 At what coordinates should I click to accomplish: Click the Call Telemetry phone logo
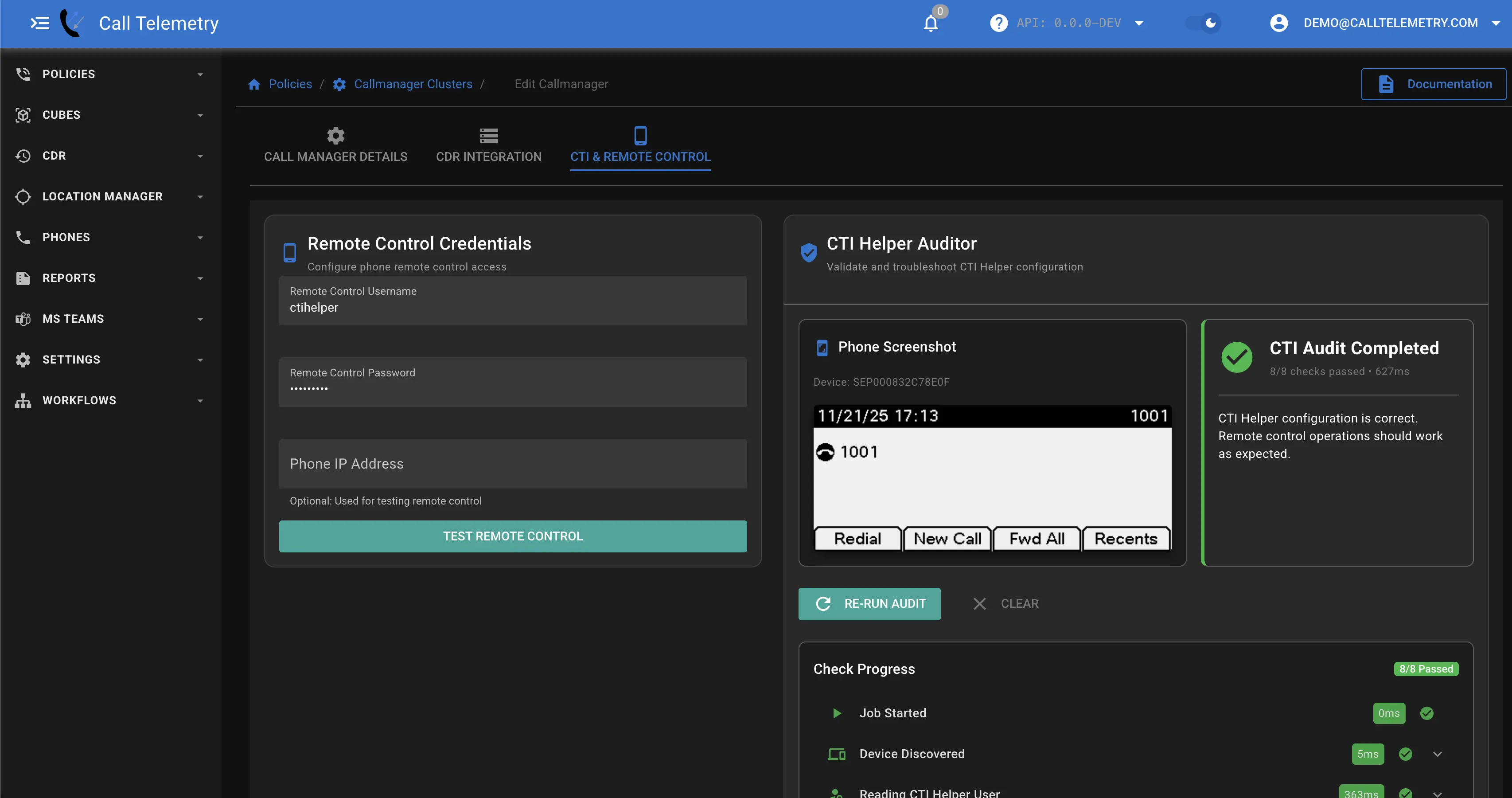[73, 23]
